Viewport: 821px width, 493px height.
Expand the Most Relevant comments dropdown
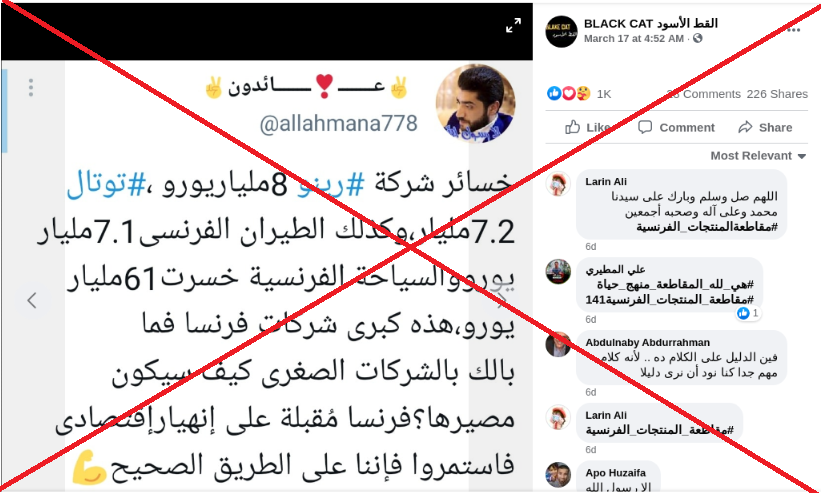(758, 156)
